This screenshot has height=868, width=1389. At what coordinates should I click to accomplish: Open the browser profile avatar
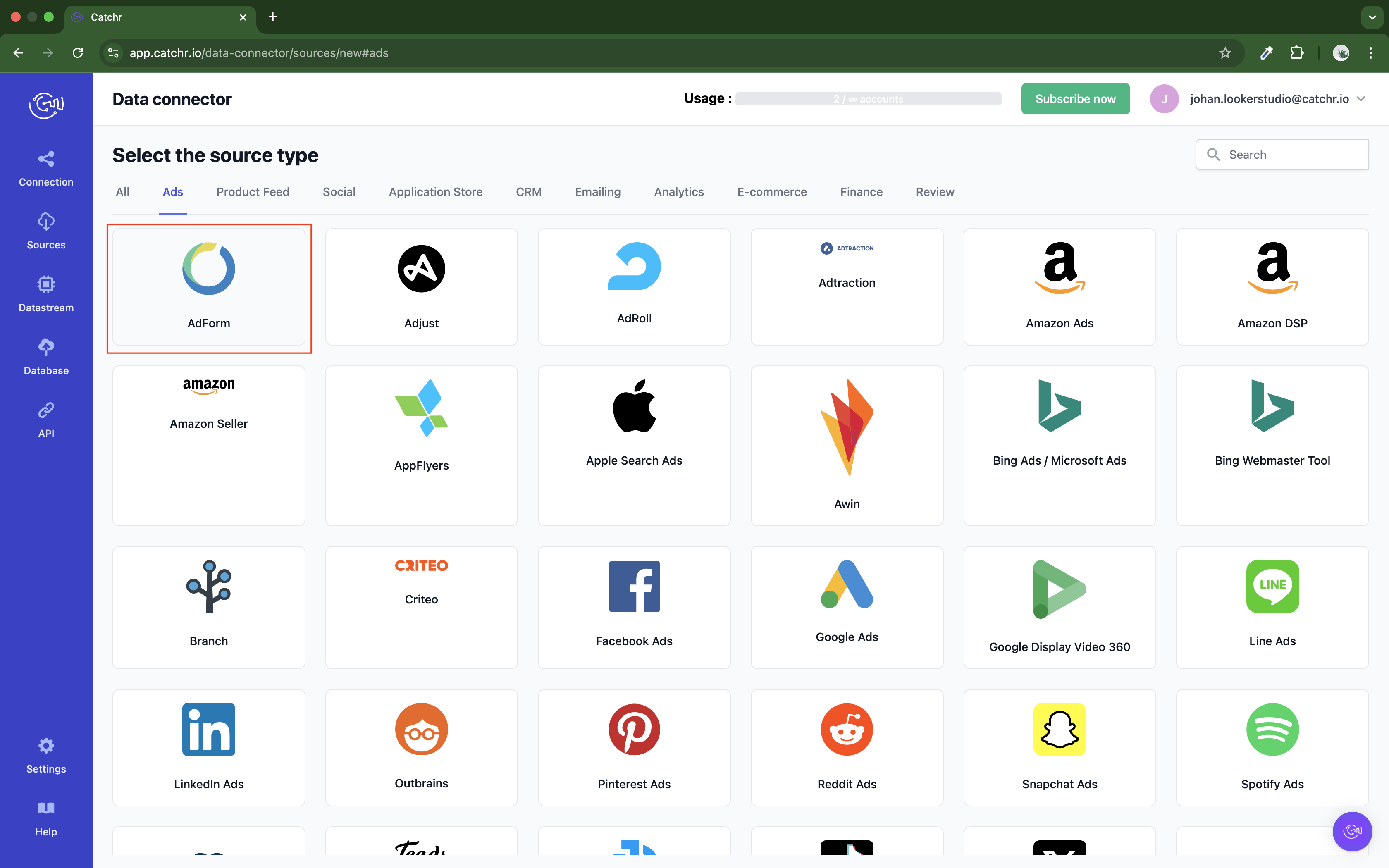click(x=1341, y=53)
